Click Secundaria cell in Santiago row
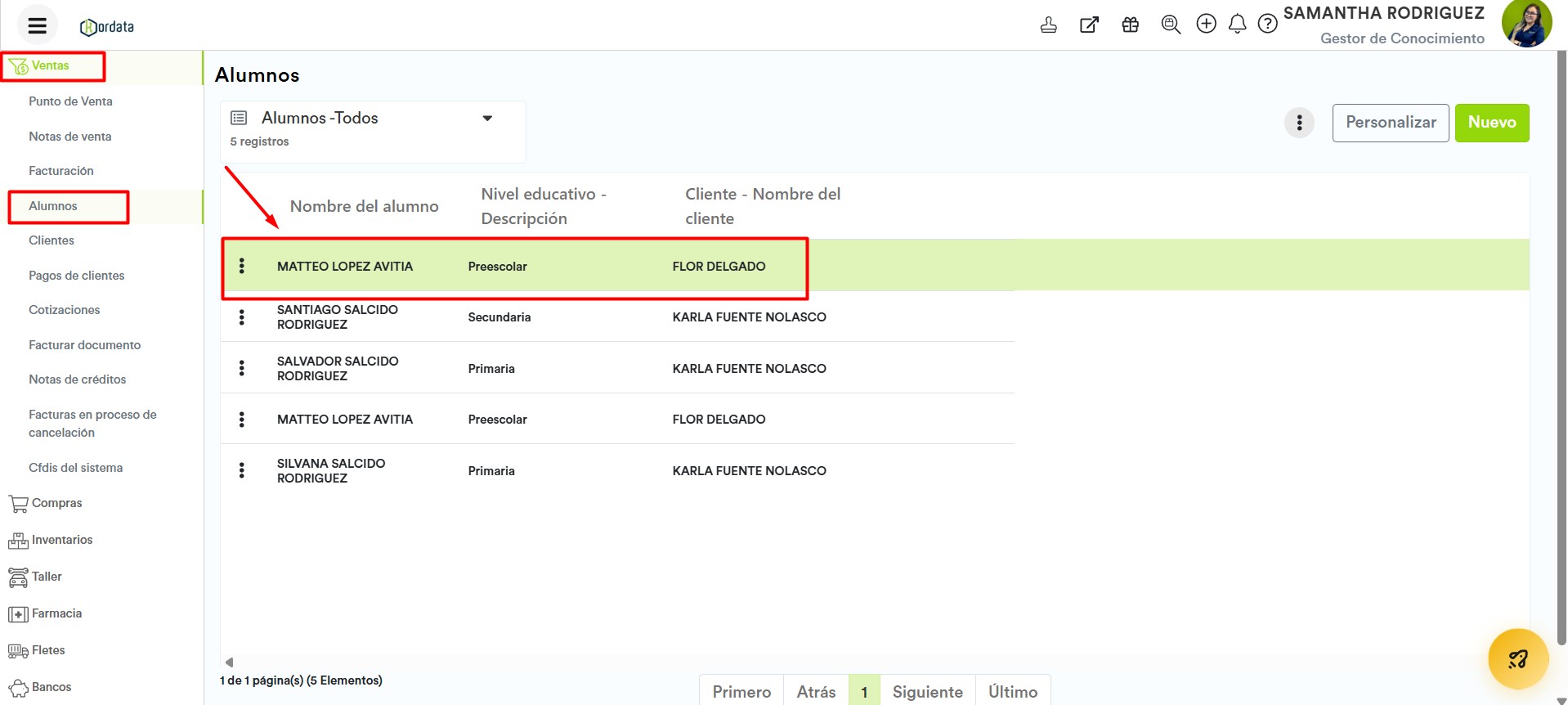The image size is (1568, 705). point(499,317)
